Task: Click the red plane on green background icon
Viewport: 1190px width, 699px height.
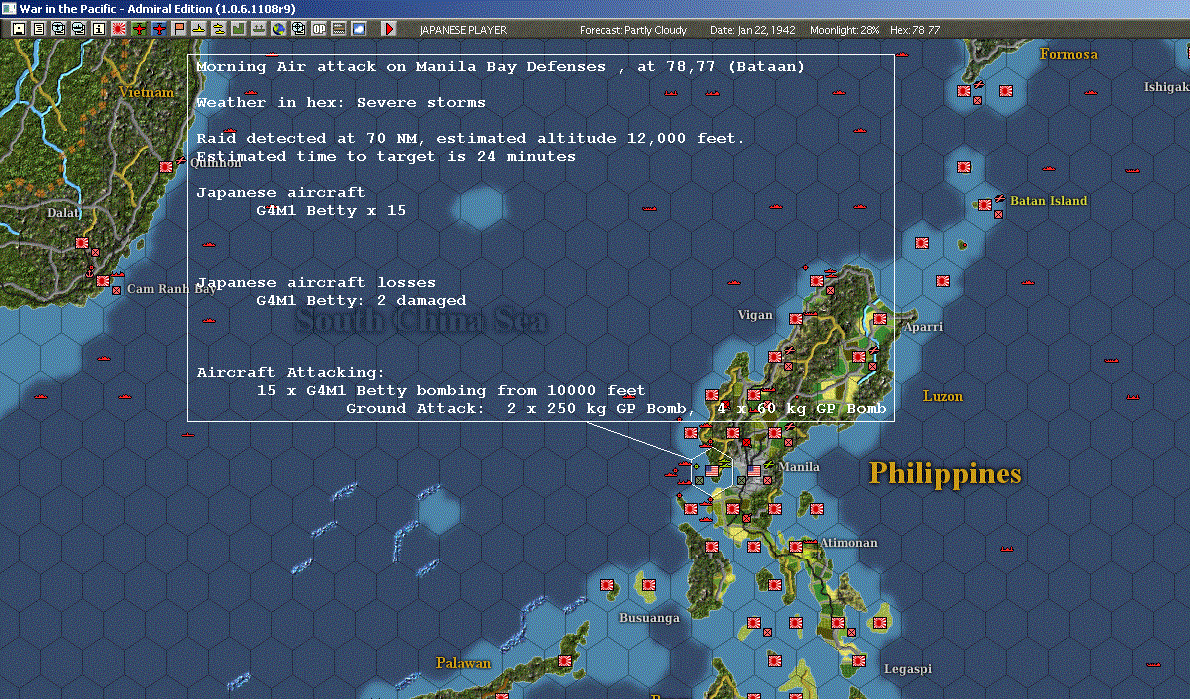Action: [139, 29]
